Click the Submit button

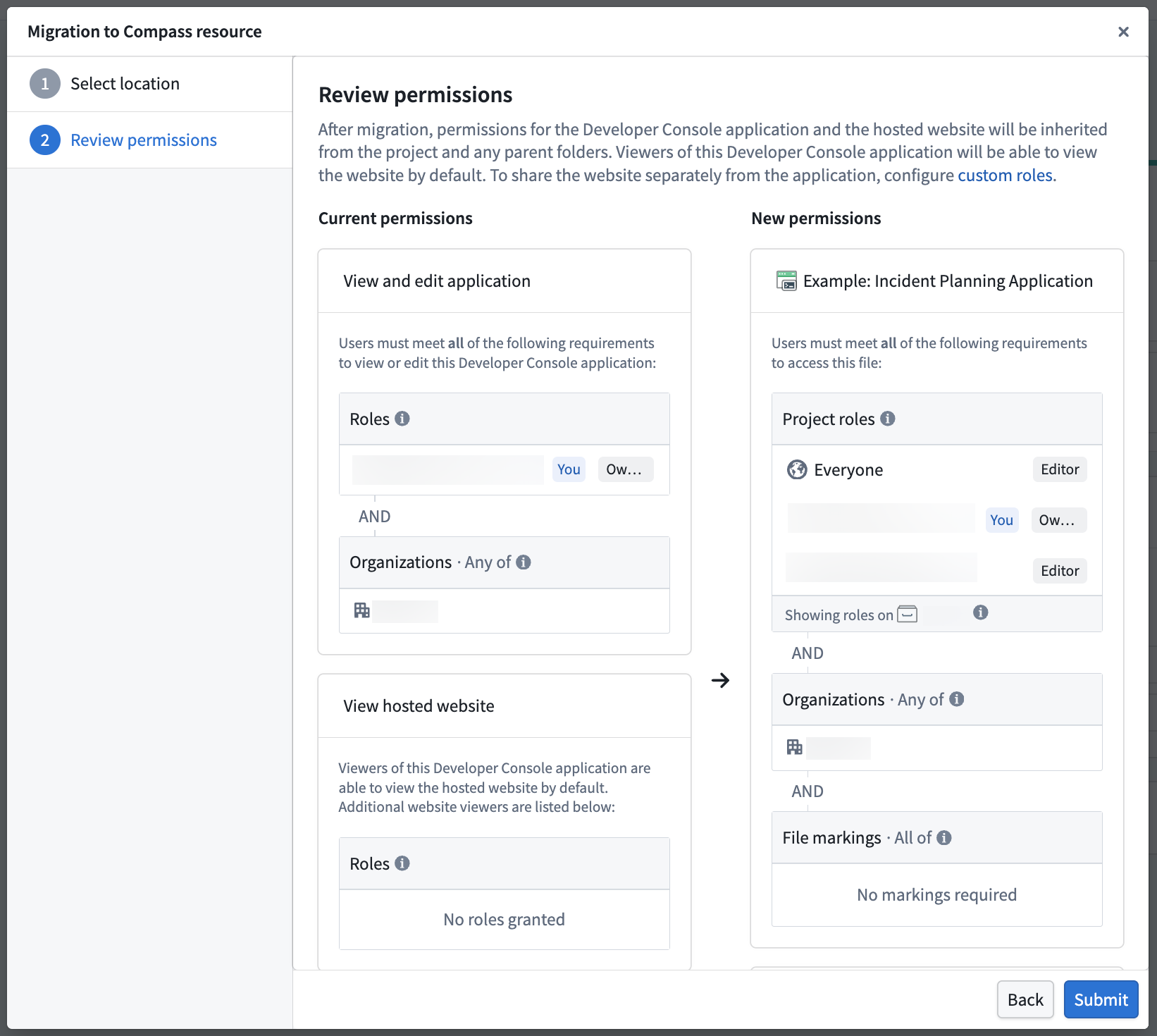point(1101,999)
